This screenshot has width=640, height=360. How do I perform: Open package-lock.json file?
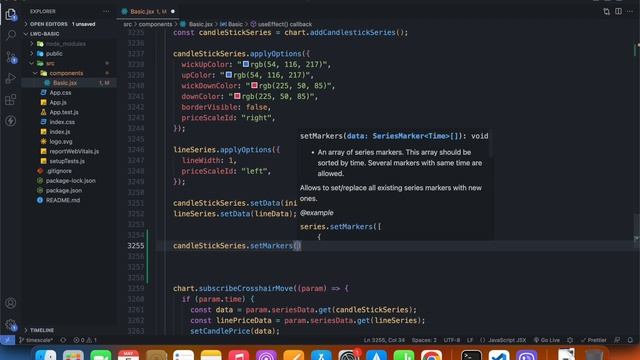click(71, 181)
